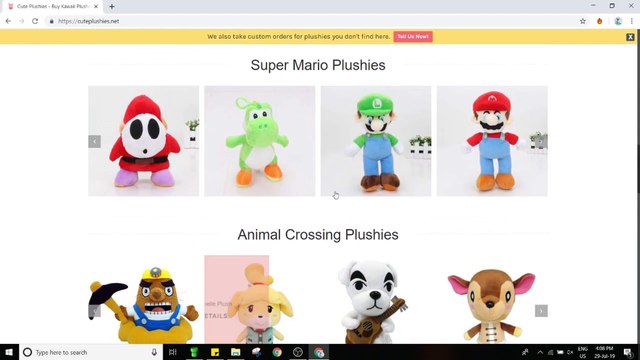This screenshot has width=640, height=360.
Task: Go back using browser back arrow
Action: tap(8, 21)
